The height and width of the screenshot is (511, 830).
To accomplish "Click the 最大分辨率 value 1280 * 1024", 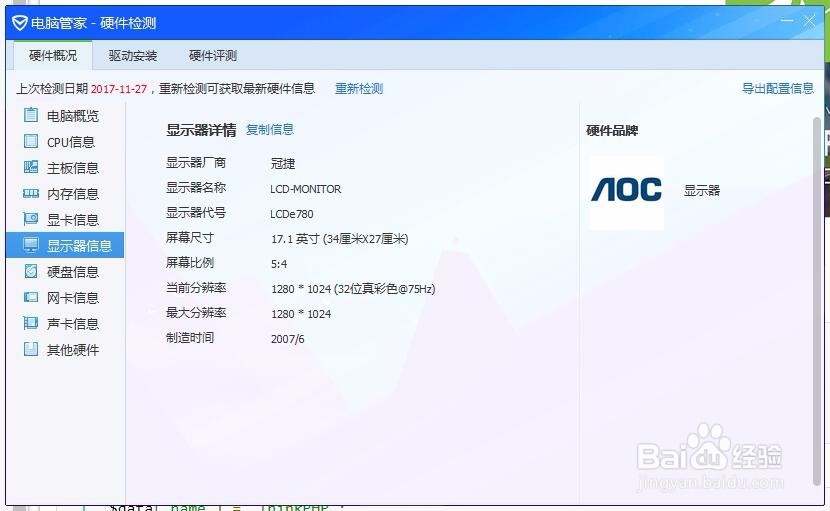I will [301, 314].
